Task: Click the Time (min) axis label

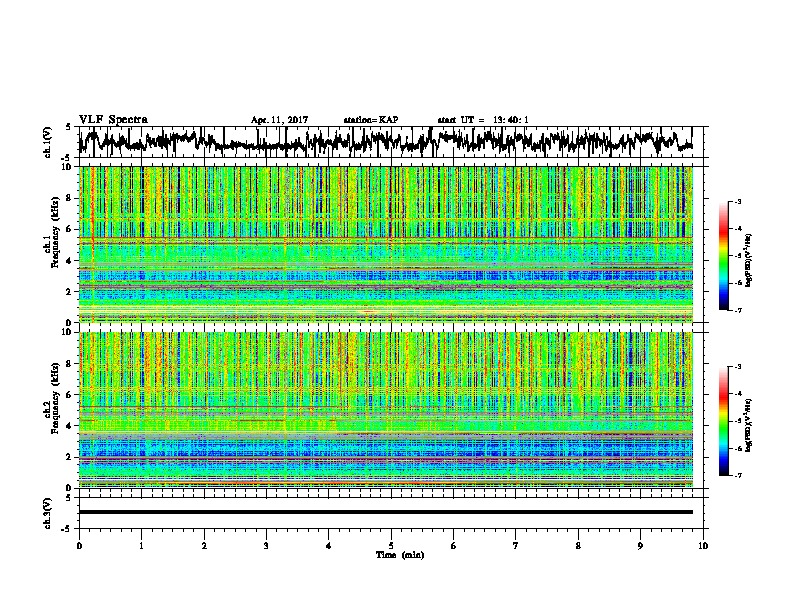Action: coord(400,555)
